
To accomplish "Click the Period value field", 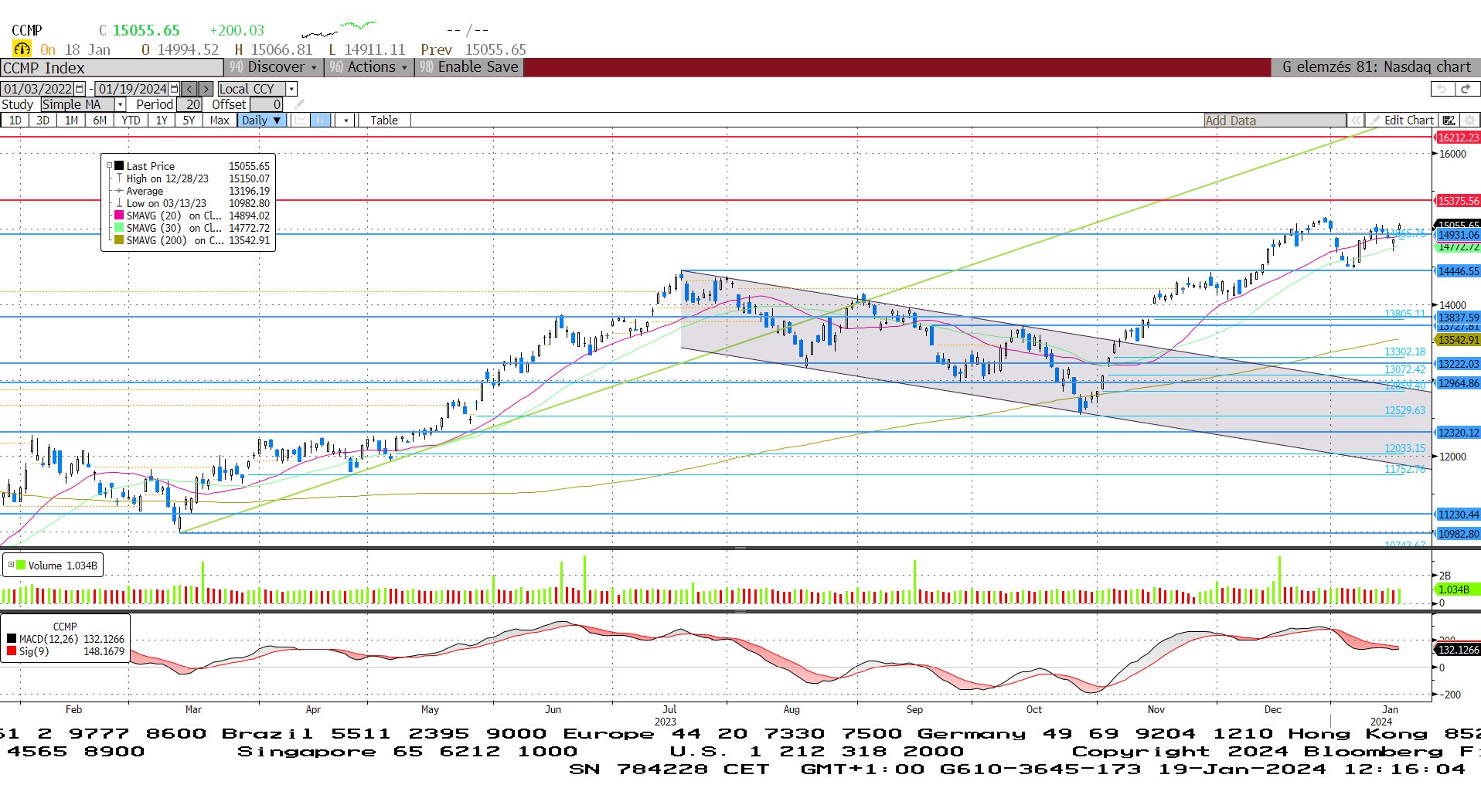I will click(189, 104).
